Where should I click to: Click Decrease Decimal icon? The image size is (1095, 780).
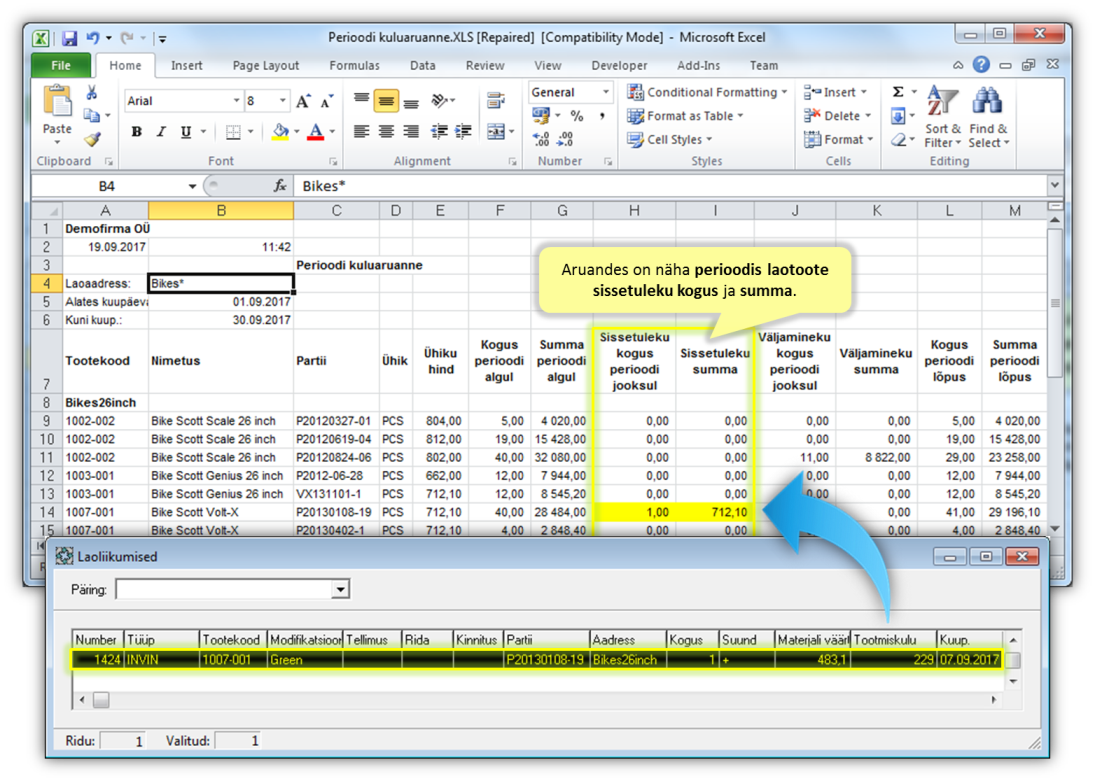point(566,140)
